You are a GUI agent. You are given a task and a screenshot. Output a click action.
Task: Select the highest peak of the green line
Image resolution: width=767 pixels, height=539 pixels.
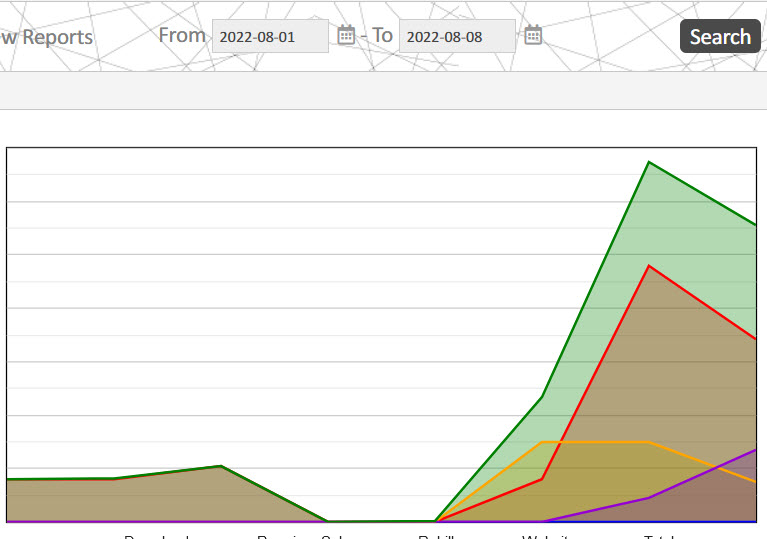[649, 162]
